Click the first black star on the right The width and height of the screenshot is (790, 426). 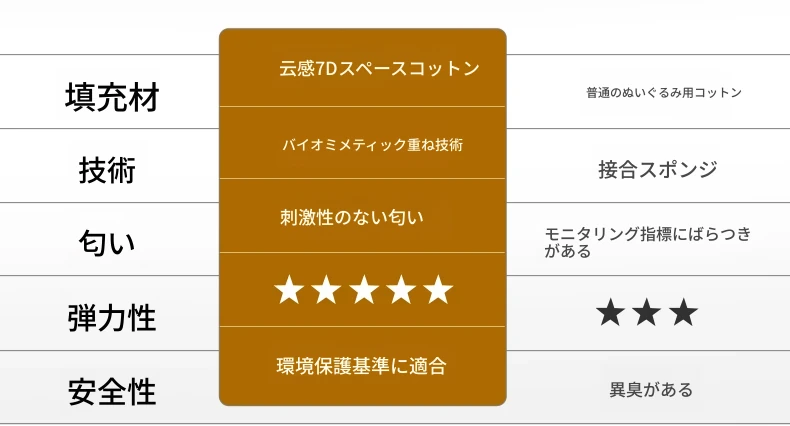pyautogui.click(x=611, y=312)
